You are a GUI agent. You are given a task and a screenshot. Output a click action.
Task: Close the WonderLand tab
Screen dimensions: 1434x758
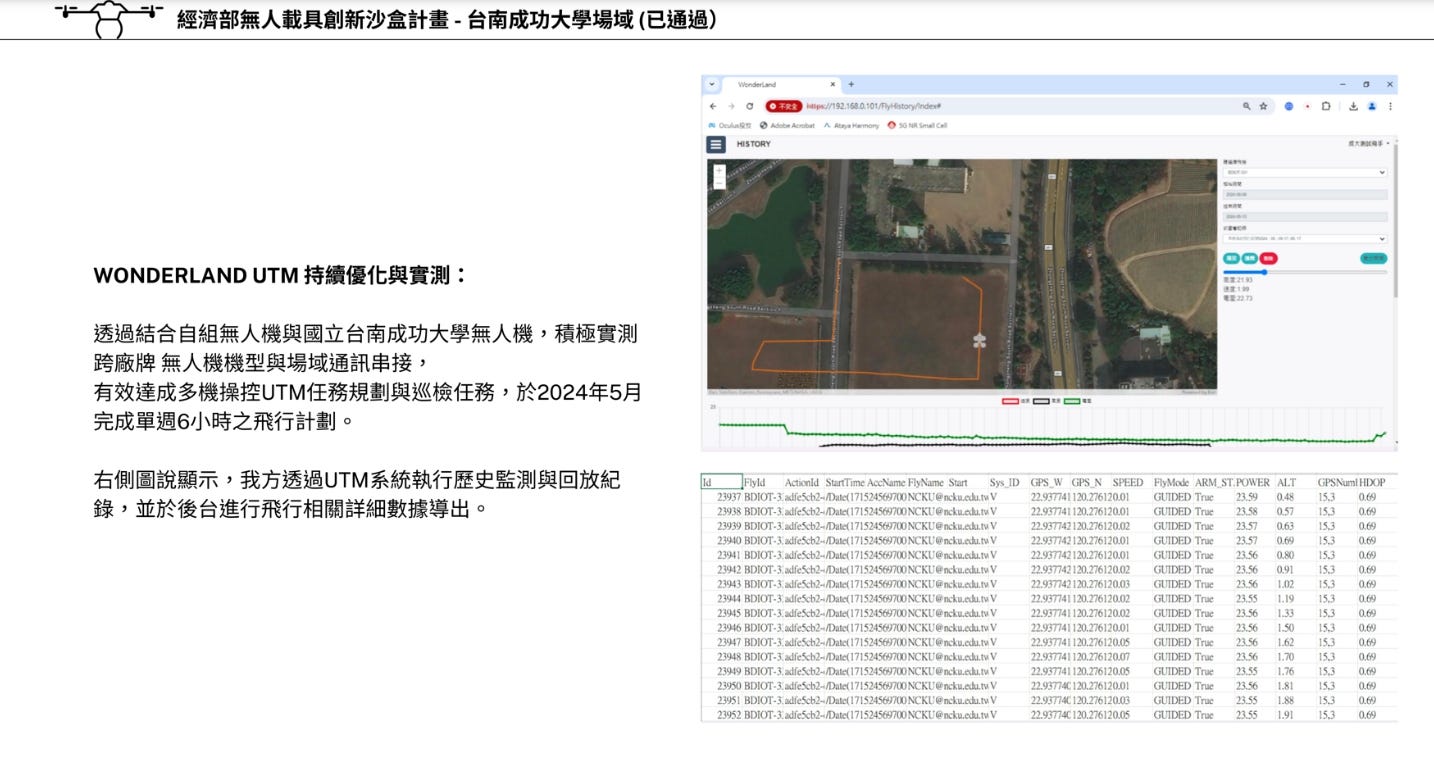[833, 84]
